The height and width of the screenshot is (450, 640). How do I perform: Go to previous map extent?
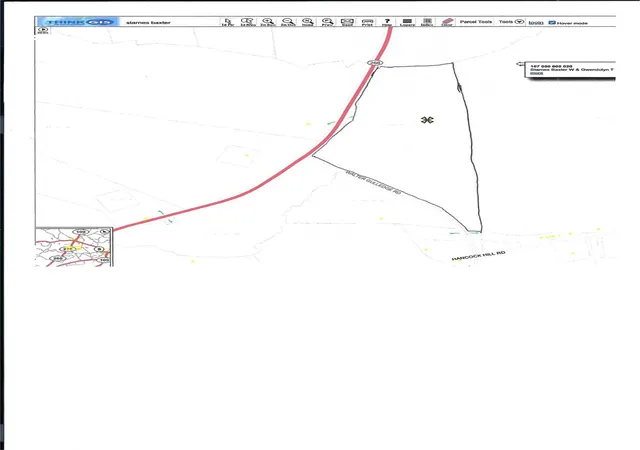[327, 22]
